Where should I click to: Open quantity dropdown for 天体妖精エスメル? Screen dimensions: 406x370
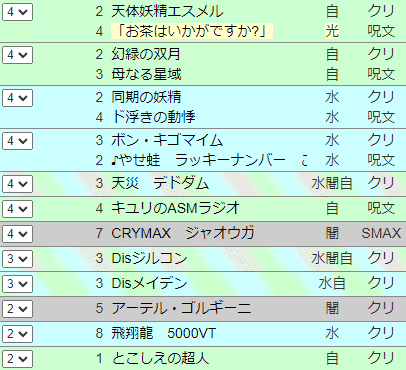17,12
